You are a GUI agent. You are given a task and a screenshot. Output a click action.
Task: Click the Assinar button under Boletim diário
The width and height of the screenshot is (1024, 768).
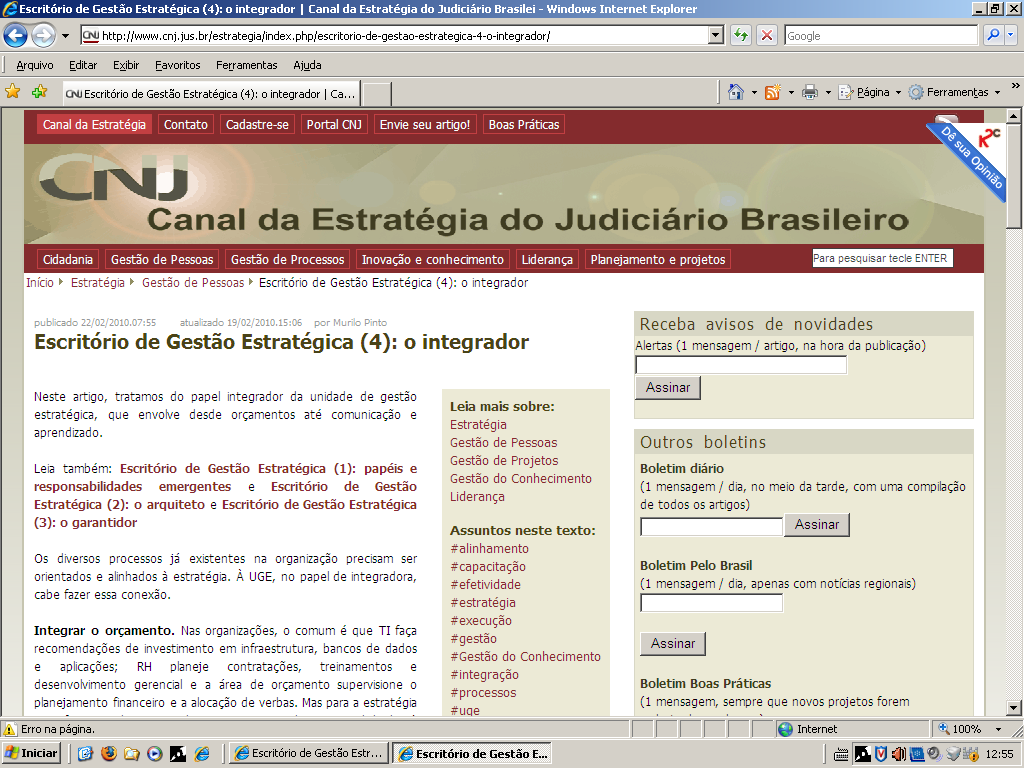[x=816, y=525]
